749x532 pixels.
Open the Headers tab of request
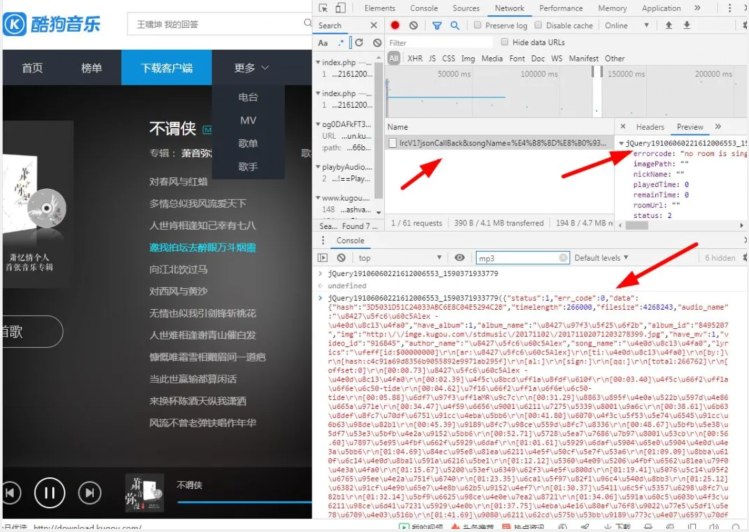click(650, 127)
